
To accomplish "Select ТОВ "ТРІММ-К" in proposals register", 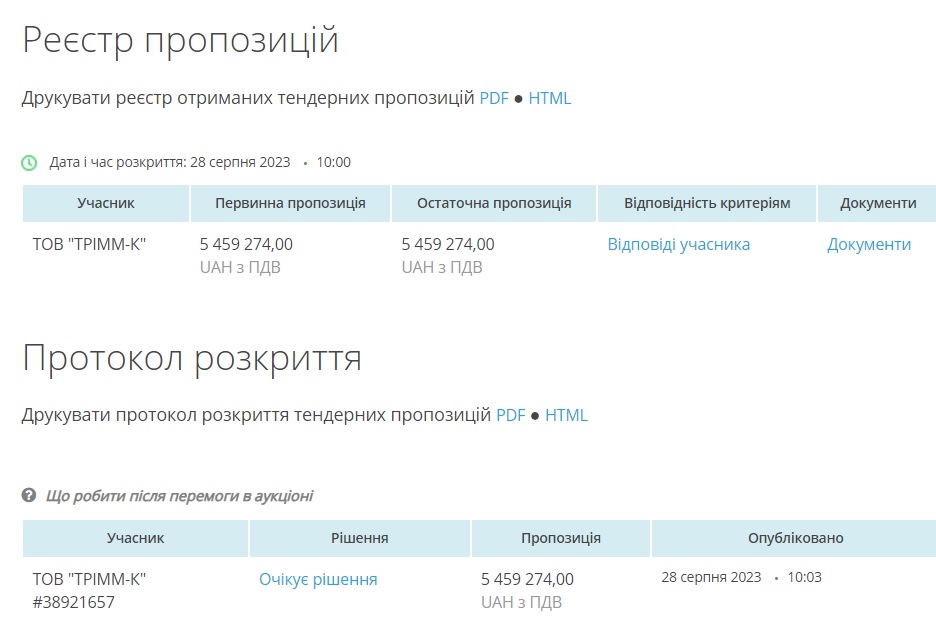I will (90, 244).
